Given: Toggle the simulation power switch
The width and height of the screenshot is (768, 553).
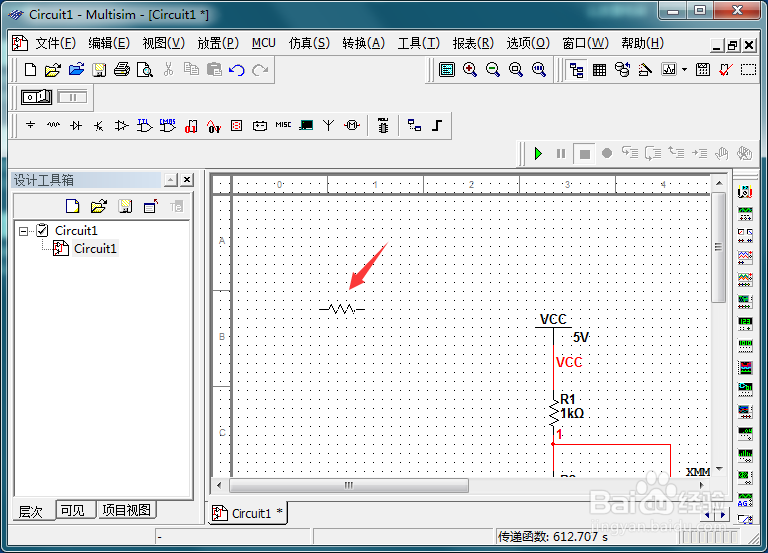Looking at the screenshot, I should pos(36,97).
